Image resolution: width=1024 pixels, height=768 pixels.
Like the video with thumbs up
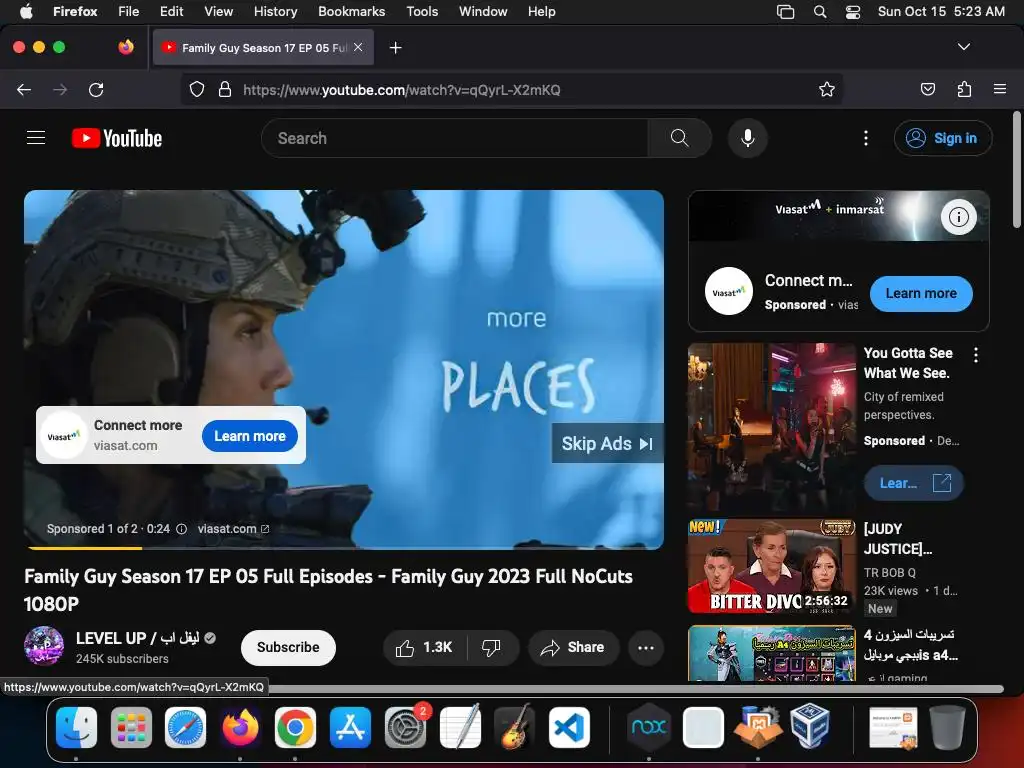424,647
